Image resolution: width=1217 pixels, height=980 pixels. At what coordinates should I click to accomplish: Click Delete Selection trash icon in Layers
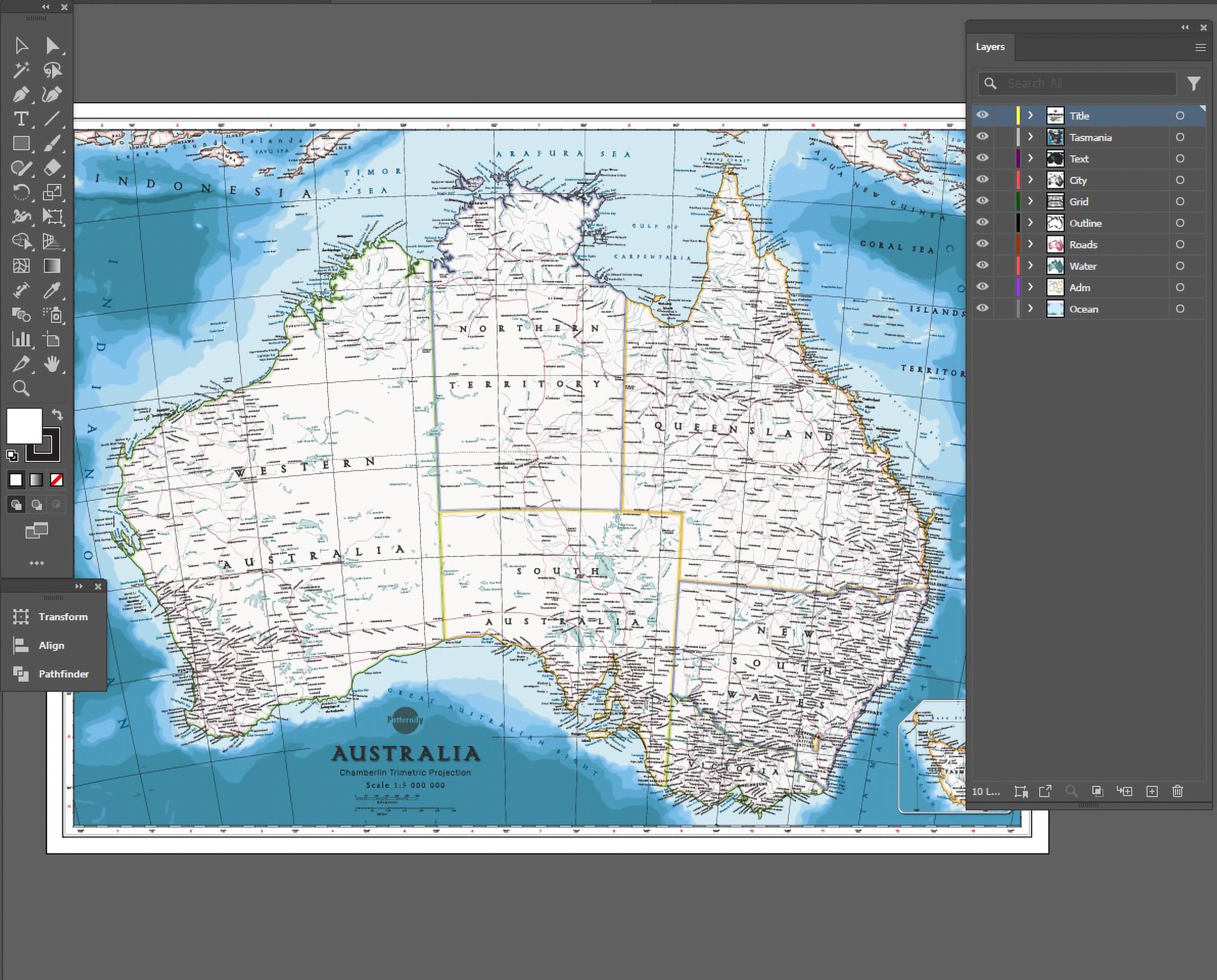(1177, 791)
